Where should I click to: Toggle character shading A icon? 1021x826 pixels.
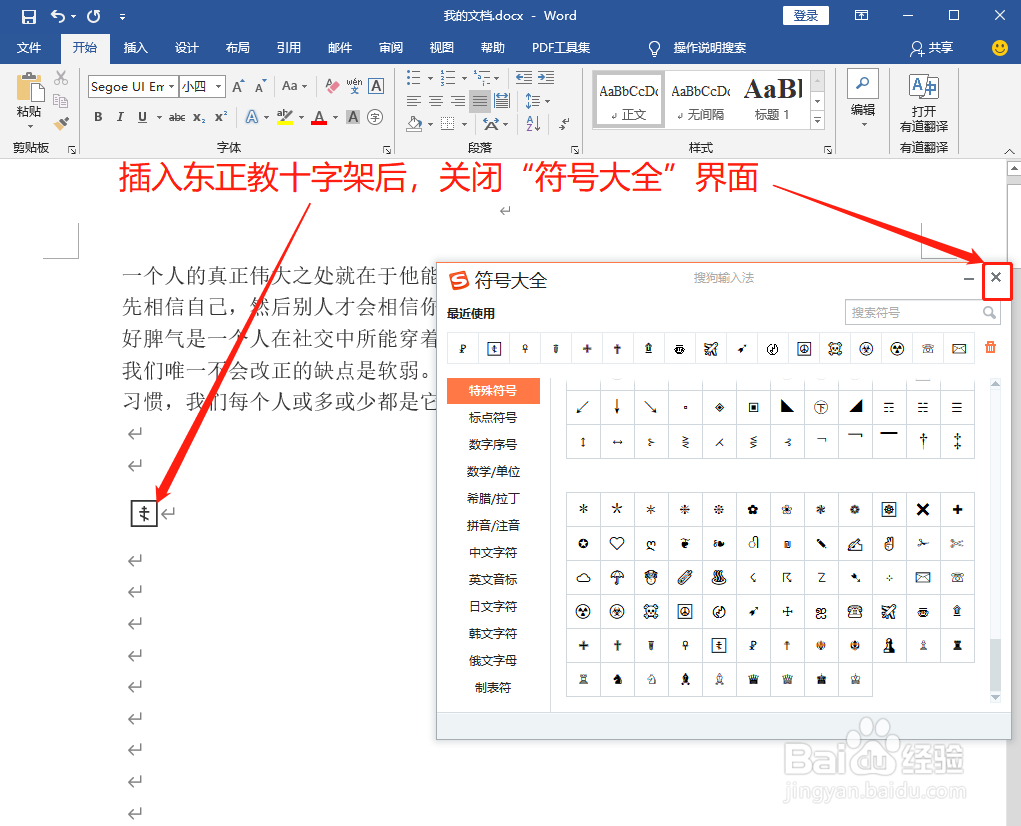pos(353,117)
